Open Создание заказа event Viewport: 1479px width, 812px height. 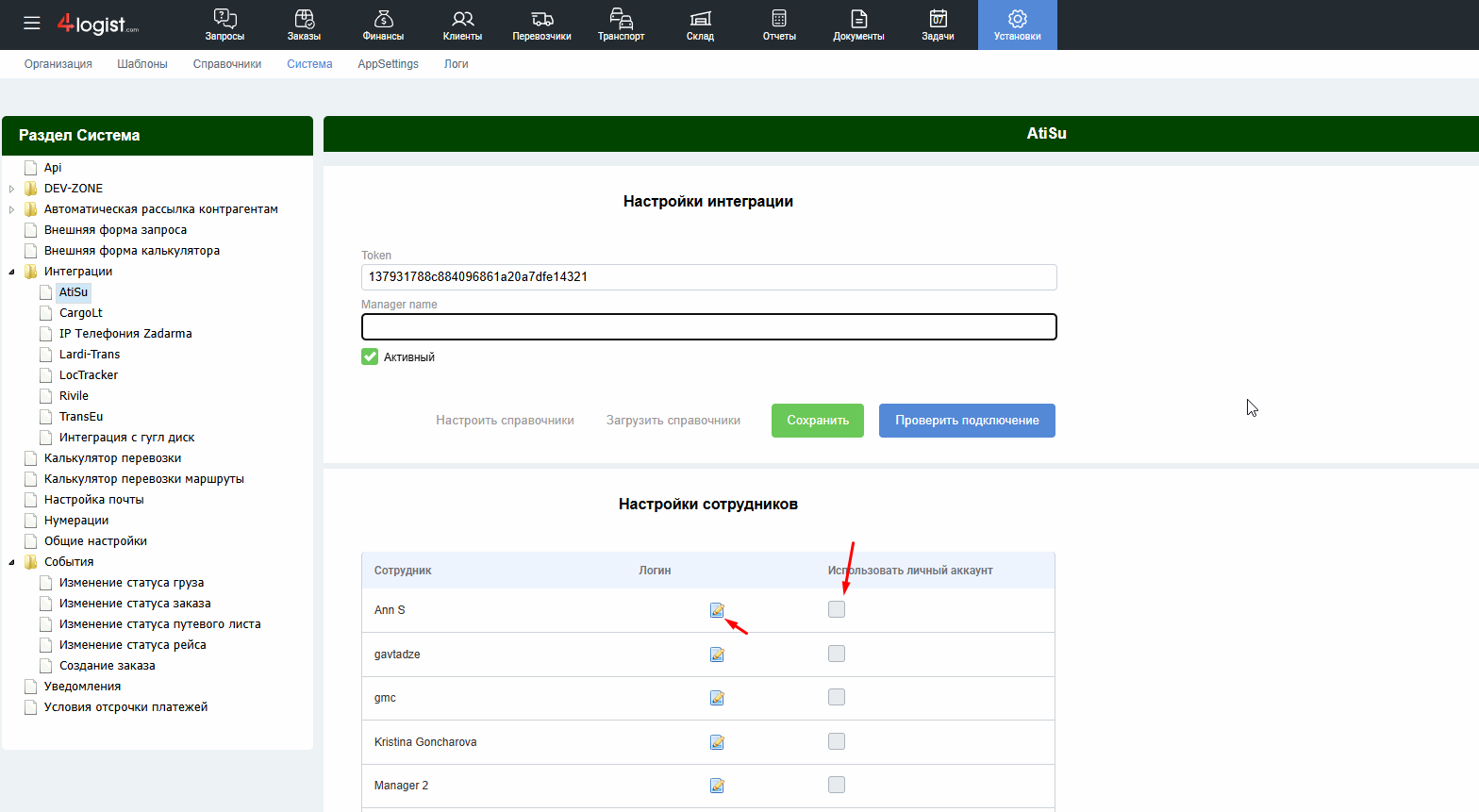tap(107, 666)
